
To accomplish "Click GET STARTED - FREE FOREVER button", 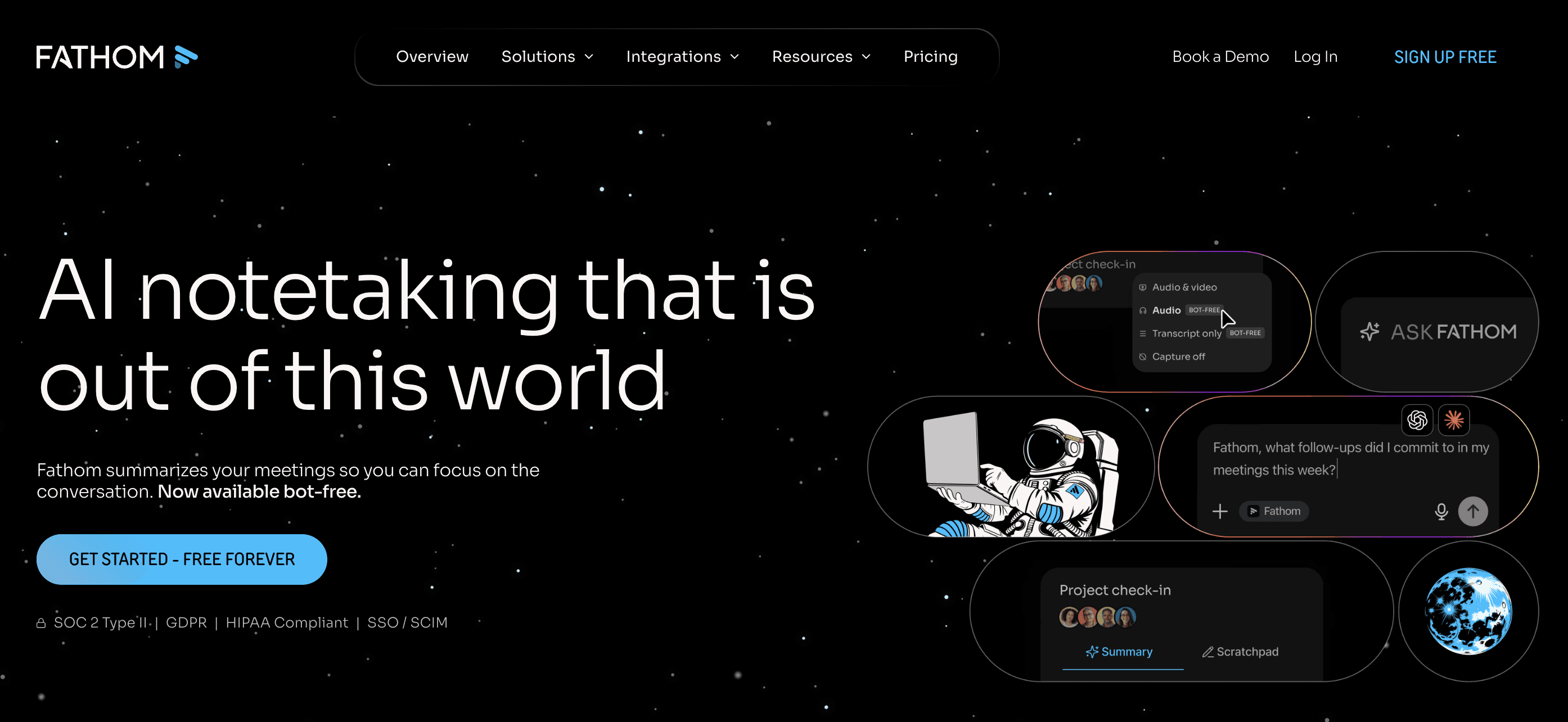I will [182, 559].
